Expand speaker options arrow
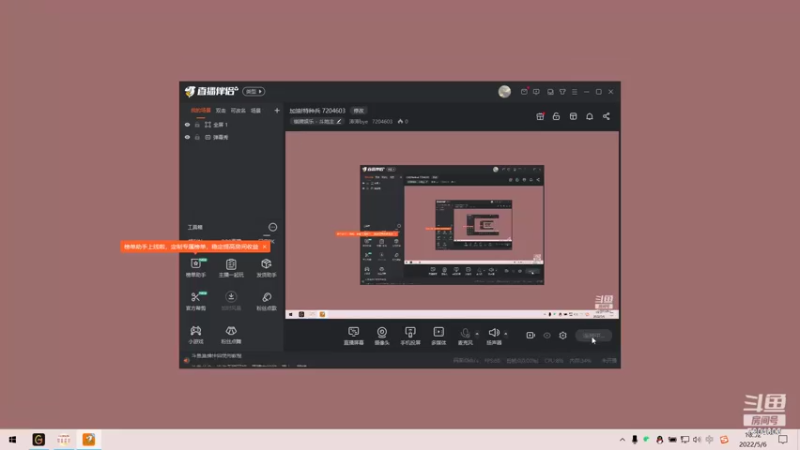 click(506, 334)
